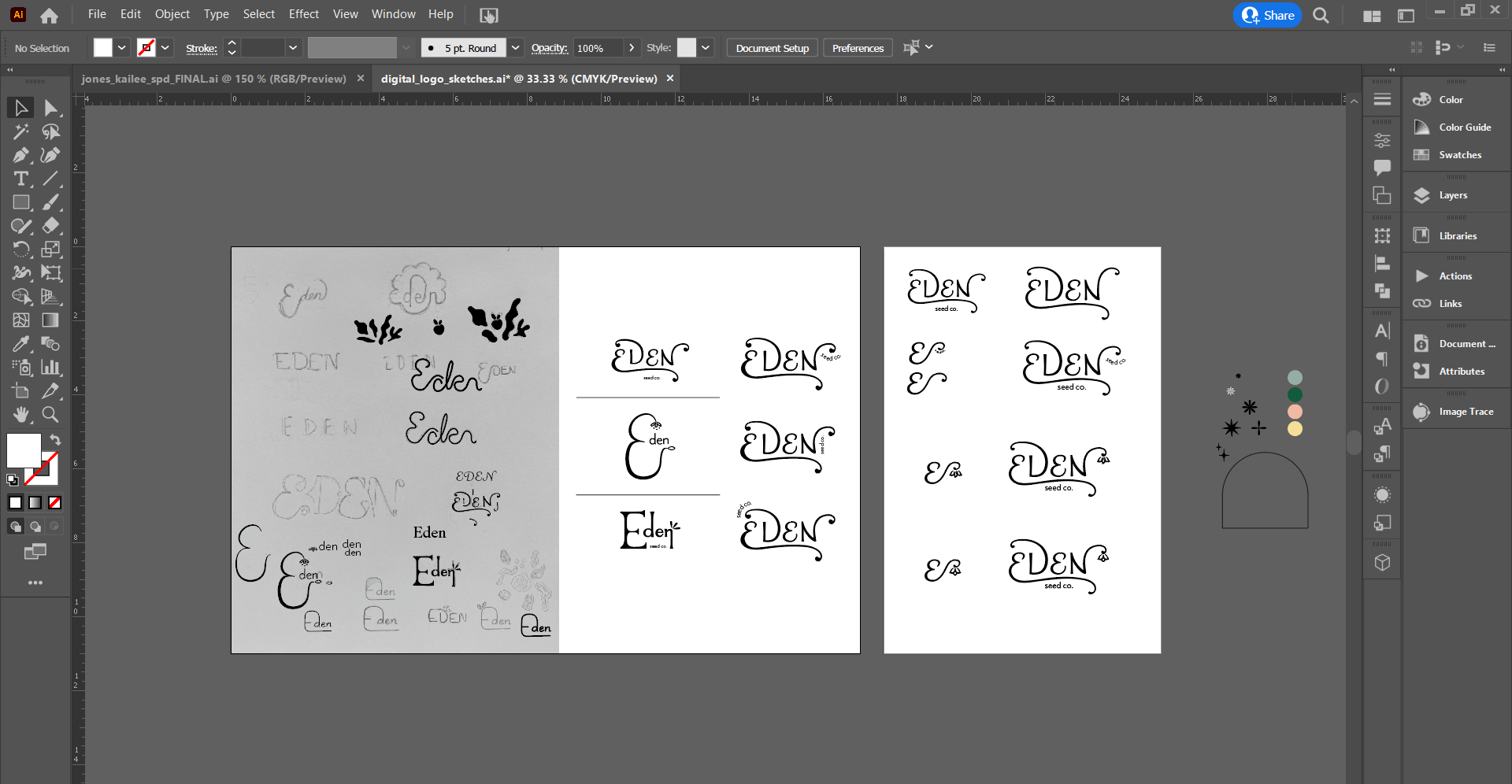Image resolution: width=1512 pixels, height=784 pixels.
Task: Open Arrange Documents switcher
Action: 1372,16
